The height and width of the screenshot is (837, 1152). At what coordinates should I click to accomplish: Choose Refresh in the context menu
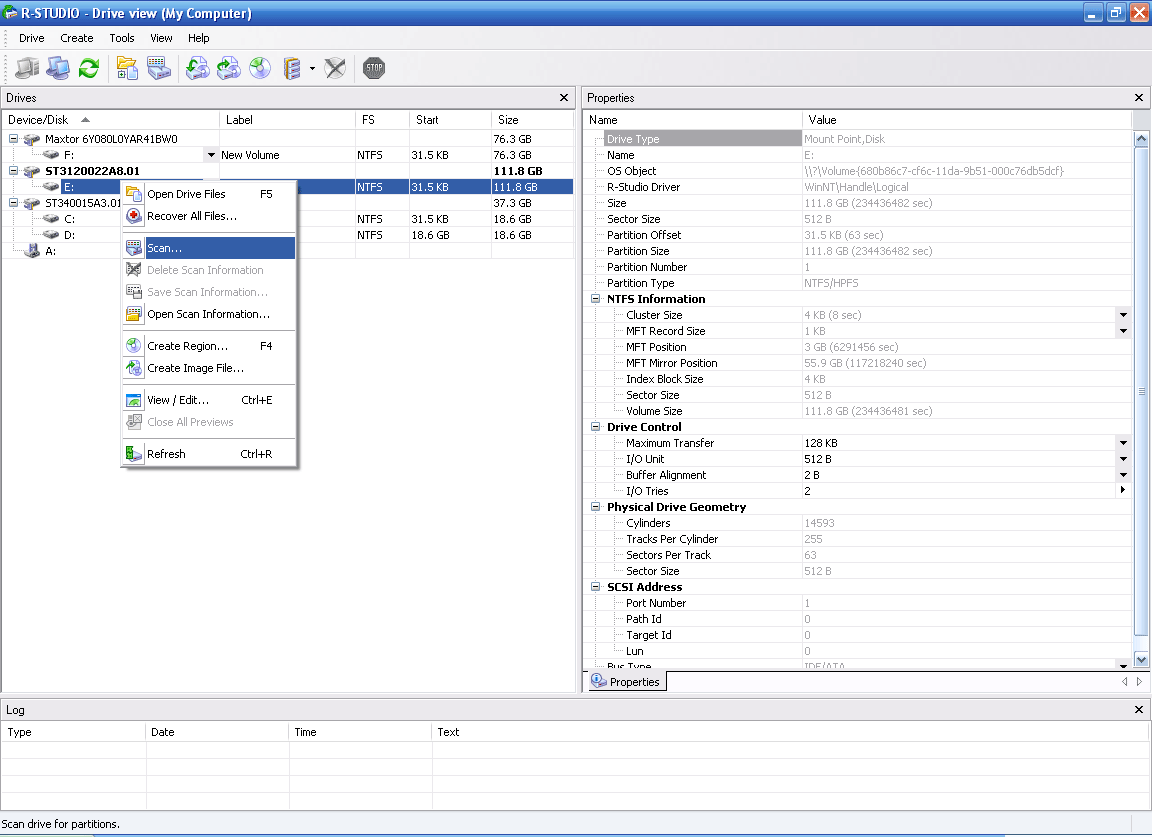(209, 454)
